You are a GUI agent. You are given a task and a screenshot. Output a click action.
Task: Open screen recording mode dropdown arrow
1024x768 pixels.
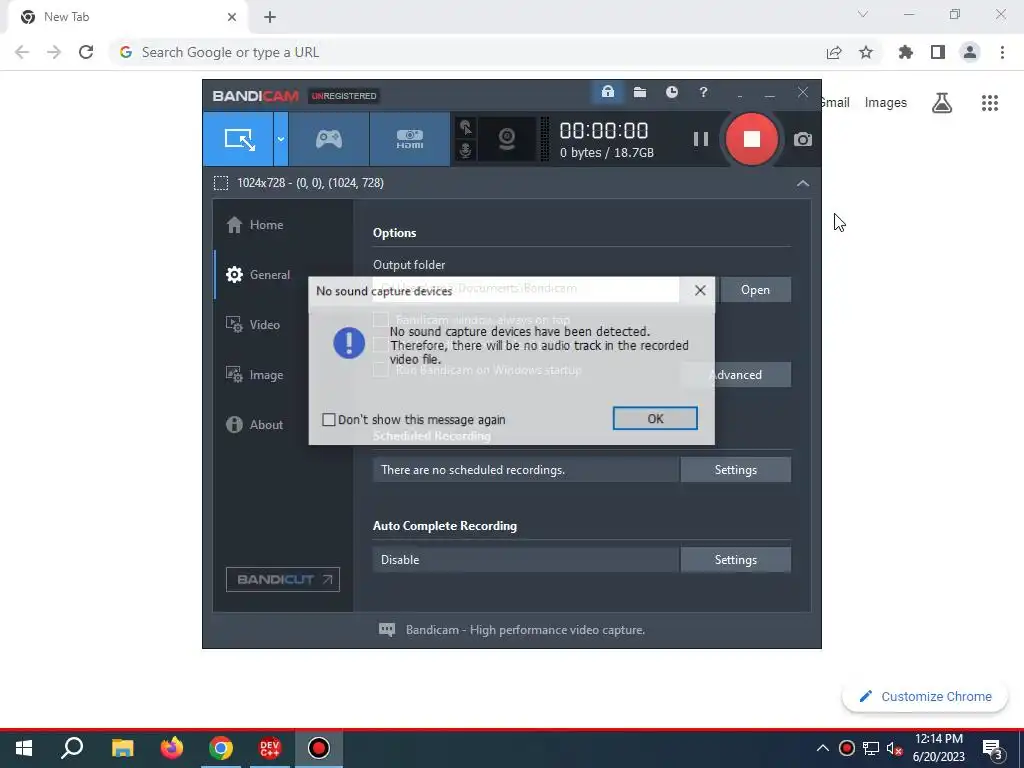pyautogui.click(x=281, y=139)
